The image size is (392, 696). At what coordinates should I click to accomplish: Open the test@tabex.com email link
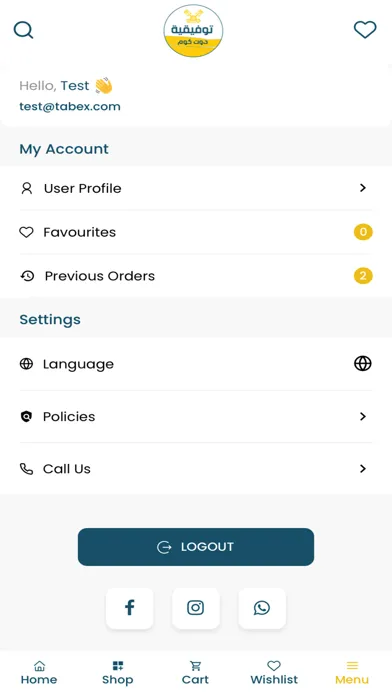[70, 107]
